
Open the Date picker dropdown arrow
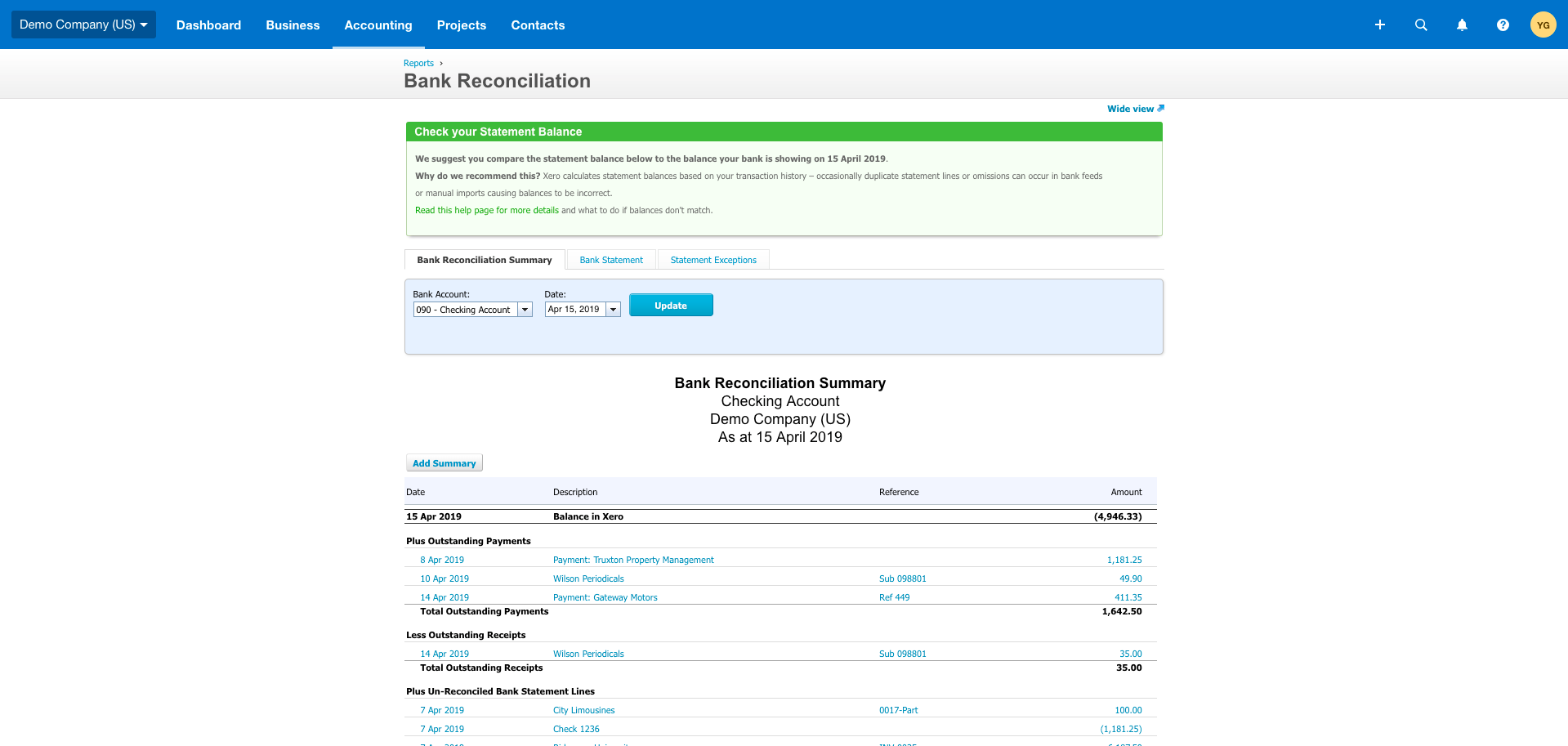(x=613, y=310)
